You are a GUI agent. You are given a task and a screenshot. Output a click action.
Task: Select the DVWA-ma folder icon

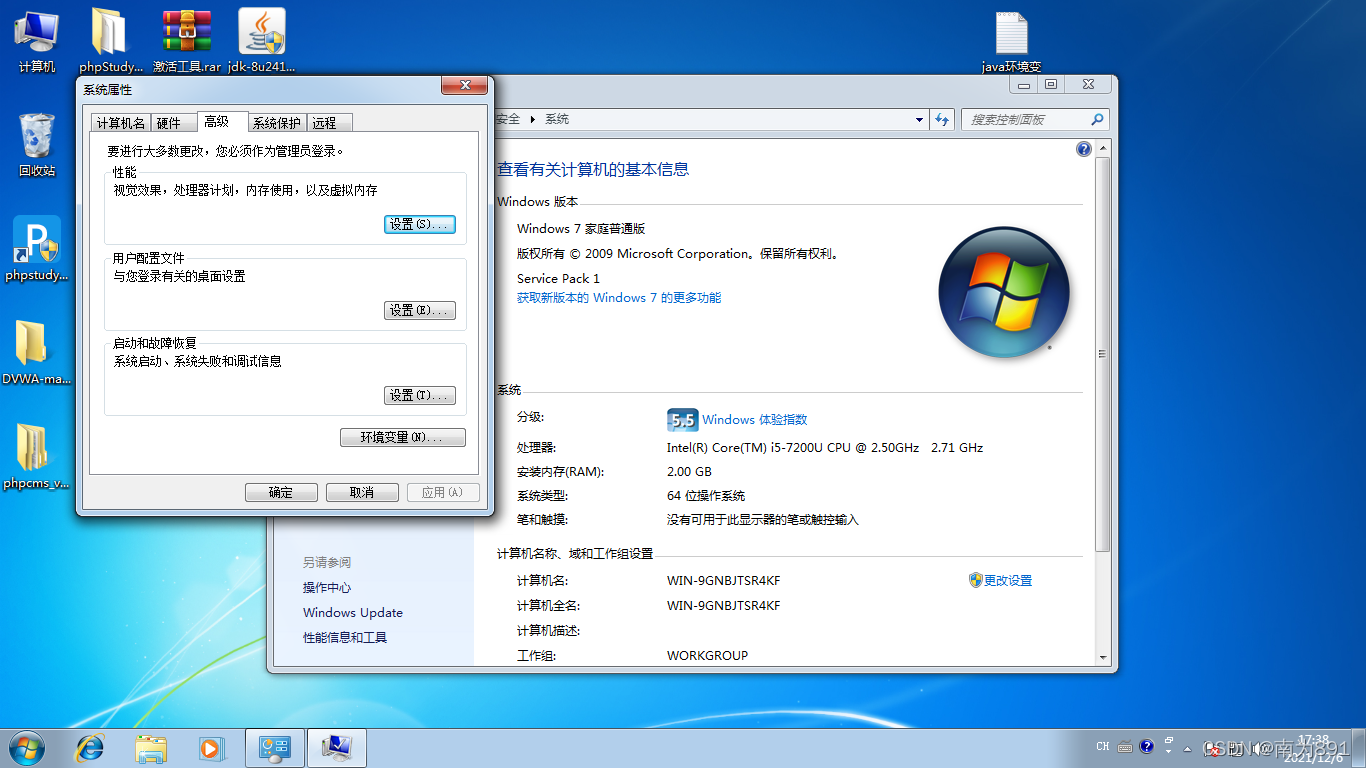tap(37, 352)
